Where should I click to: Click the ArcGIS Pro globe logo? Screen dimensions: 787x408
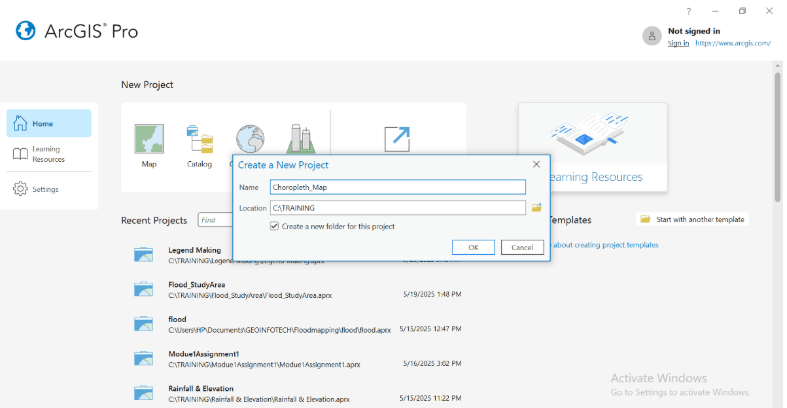(26, 31)
